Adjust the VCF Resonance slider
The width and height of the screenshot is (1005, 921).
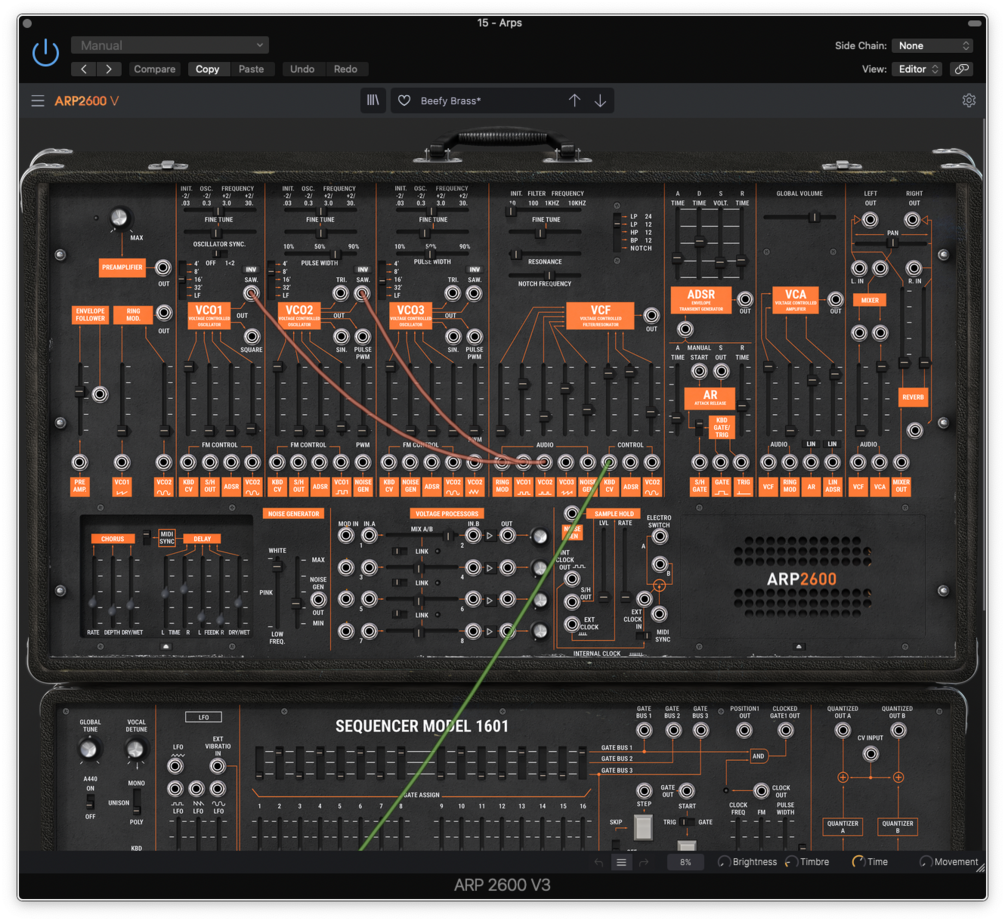click(x=545, y=254)
